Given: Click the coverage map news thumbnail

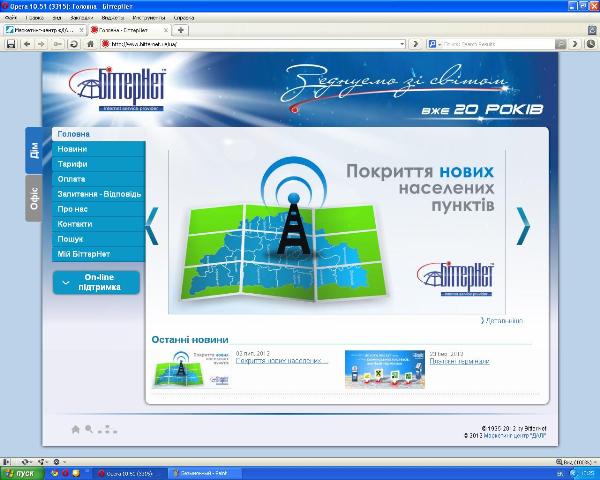Looking at the screenshot, I should point(191,369).
